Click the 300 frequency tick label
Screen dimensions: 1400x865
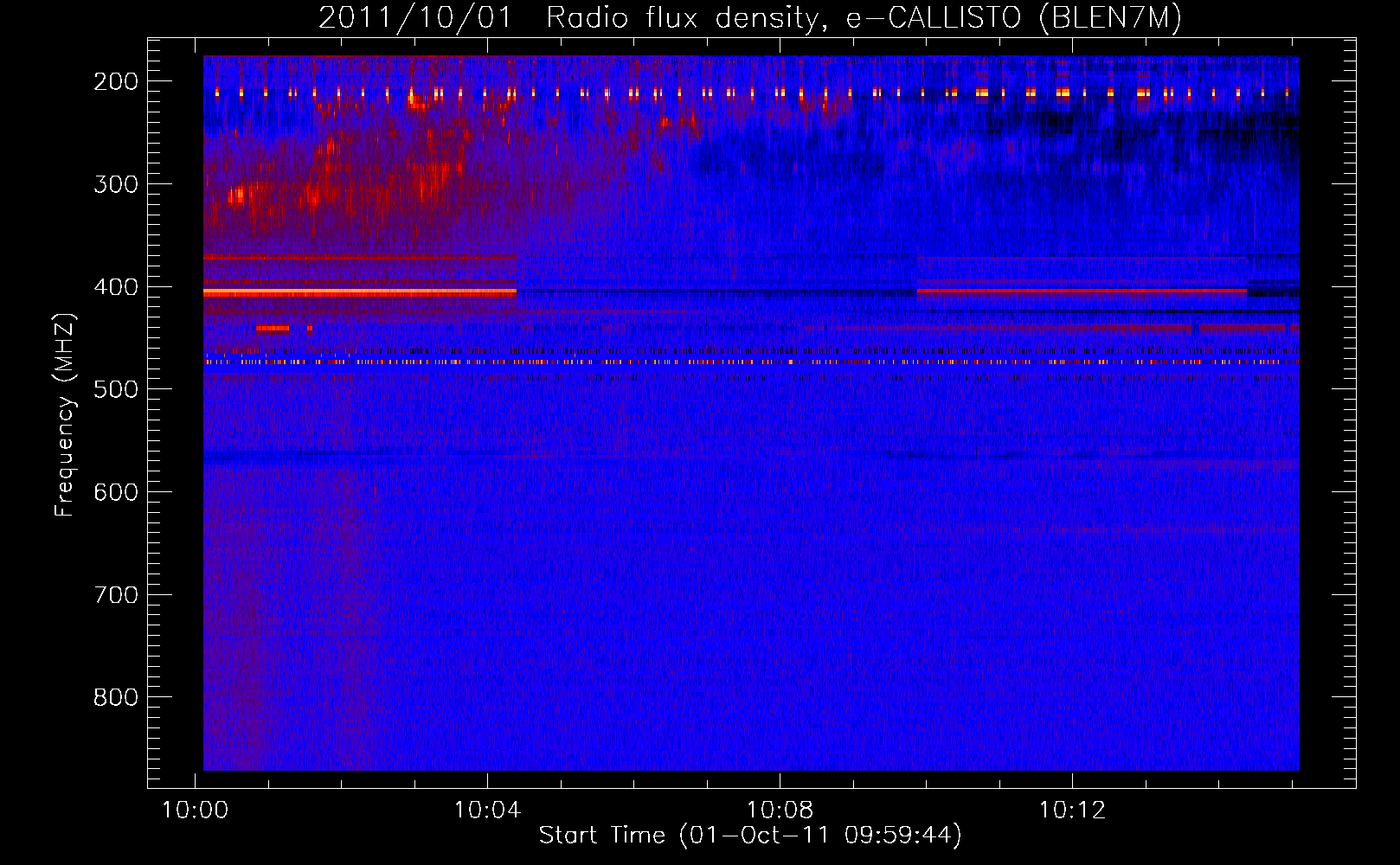coord(116,184)
